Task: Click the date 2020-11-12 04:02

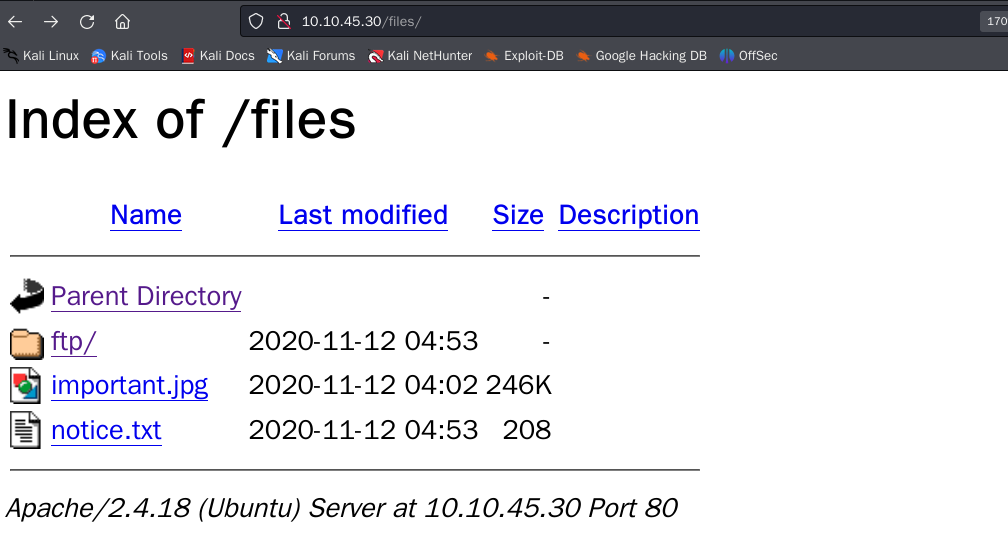Action: [x=363, y=386]
